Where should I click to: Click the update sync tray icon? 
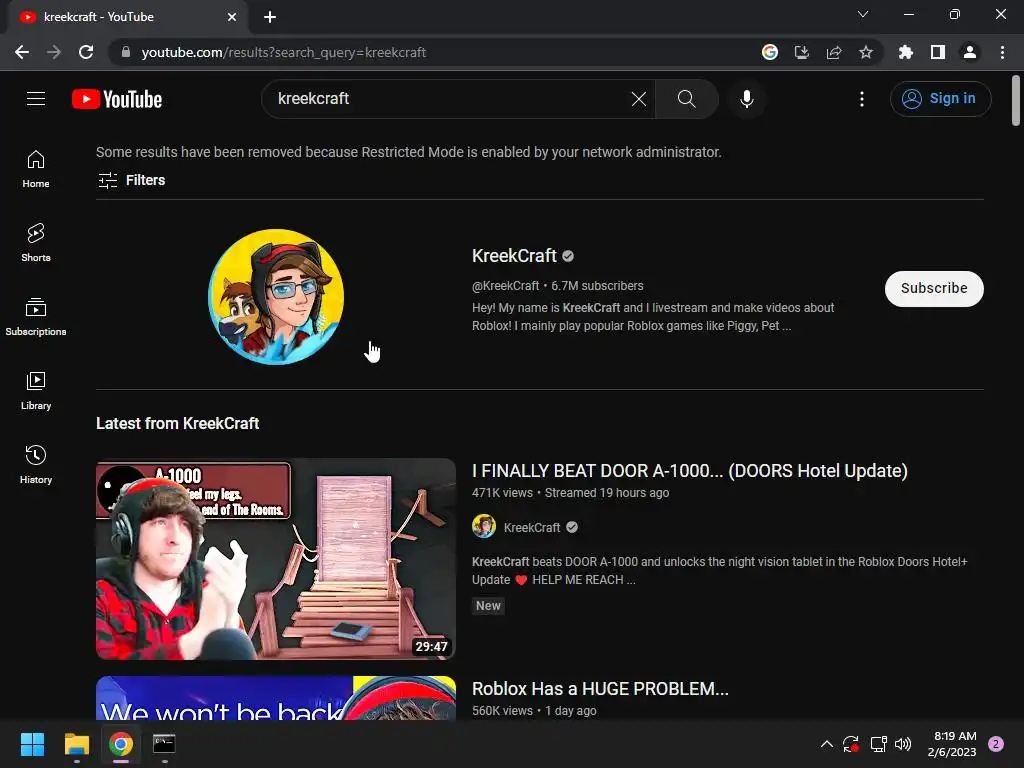850,744
